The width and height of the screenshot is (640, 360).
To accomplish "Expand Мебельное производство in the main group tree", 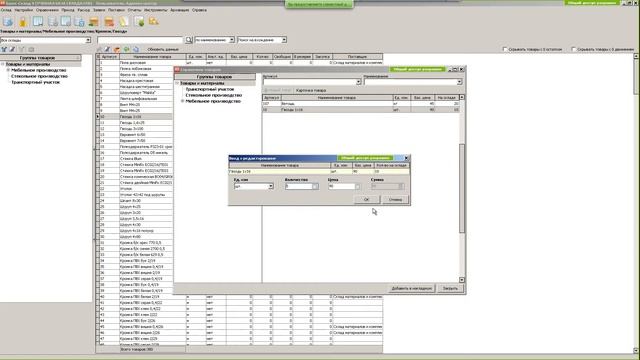I will (x=8, y=70).
